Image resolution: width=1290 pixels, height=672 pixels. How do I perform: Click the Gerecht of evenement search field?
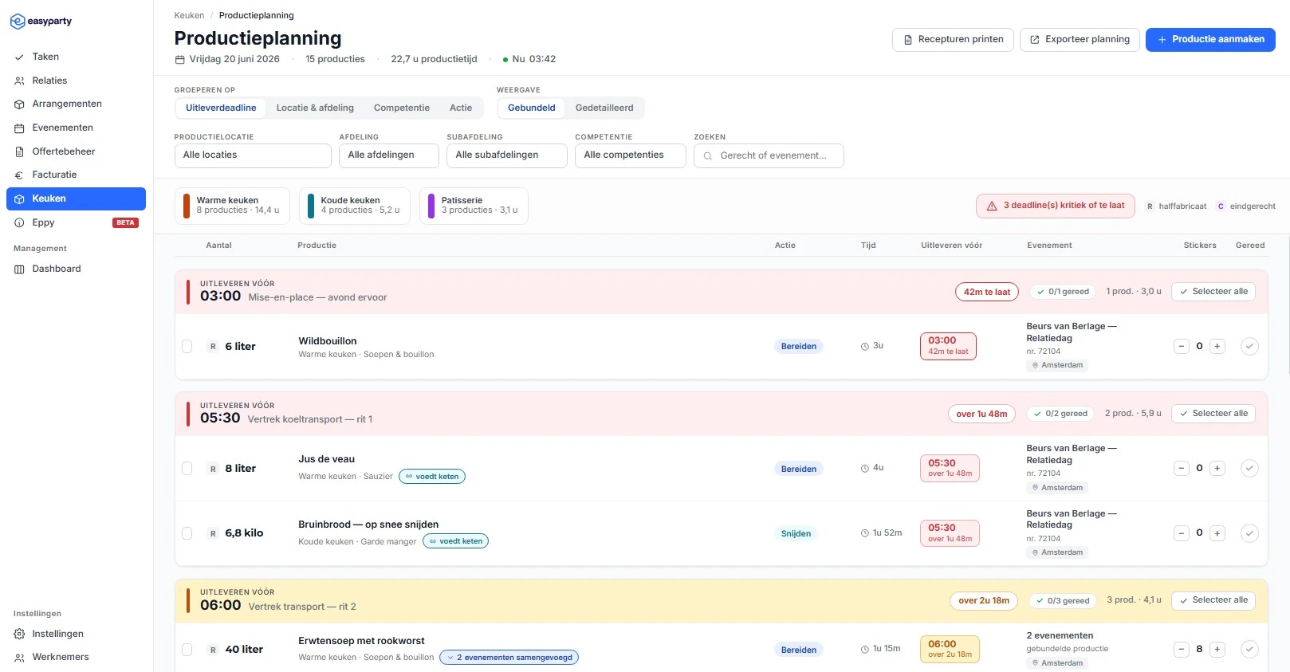coord(769,155)
